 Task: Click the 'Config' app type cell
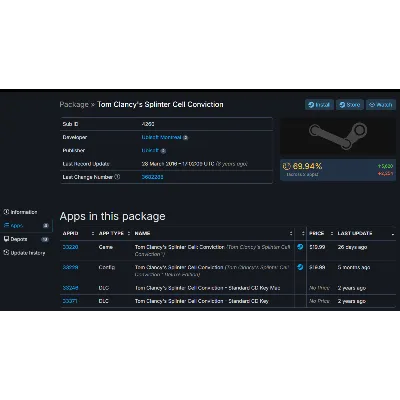pyautogui.click(x=107, y=267)
